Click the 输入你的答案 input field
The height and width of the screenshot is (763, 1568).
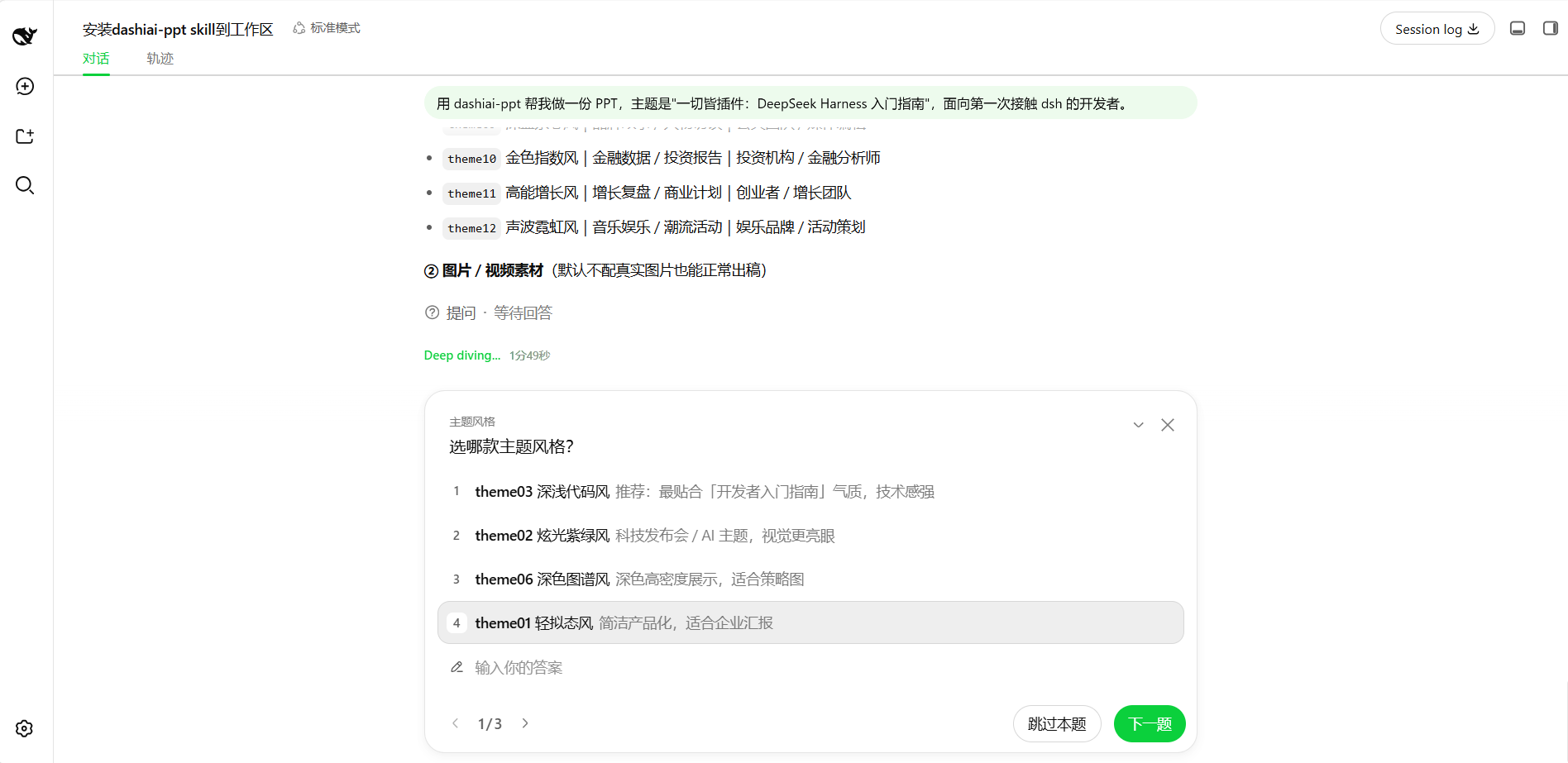(x=810, y=667)
